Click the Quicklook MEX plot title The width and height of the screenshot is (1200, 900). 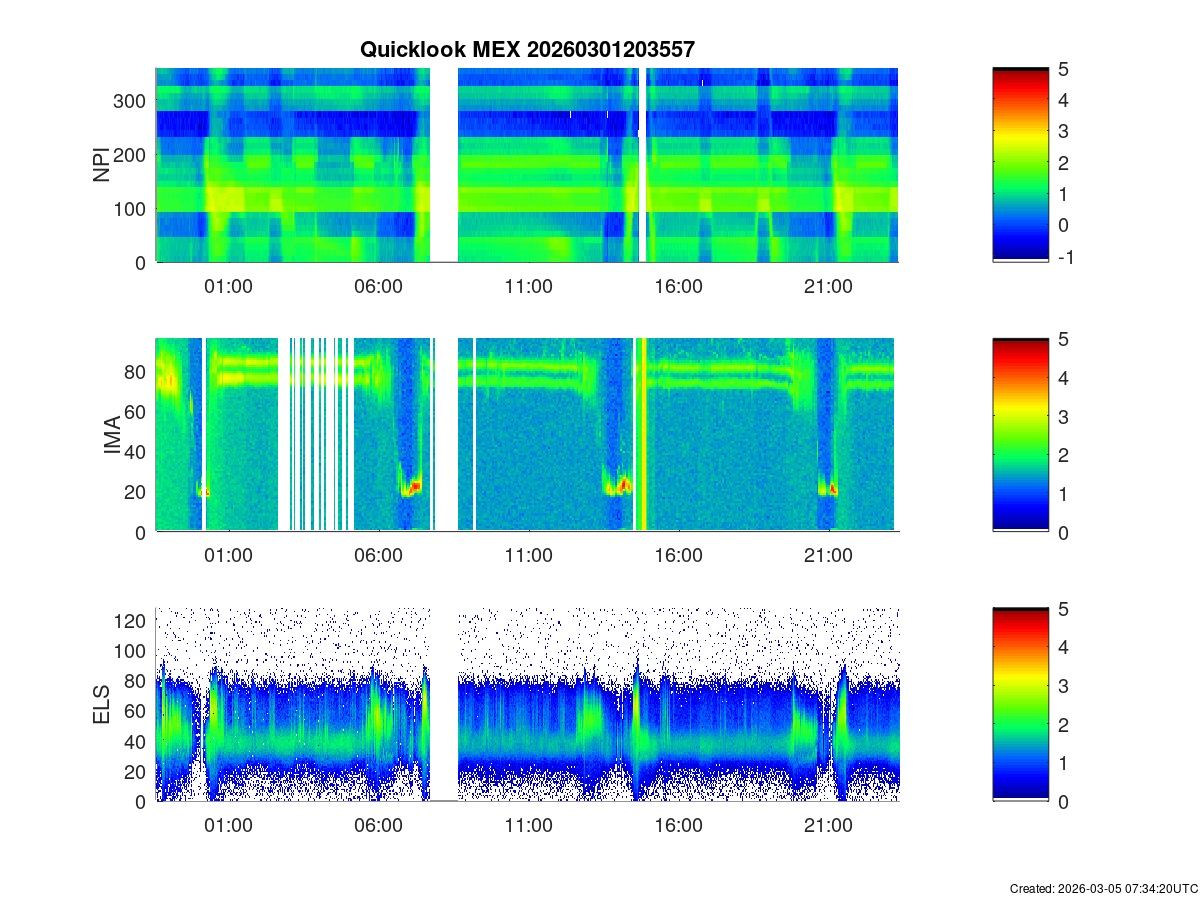527,49
